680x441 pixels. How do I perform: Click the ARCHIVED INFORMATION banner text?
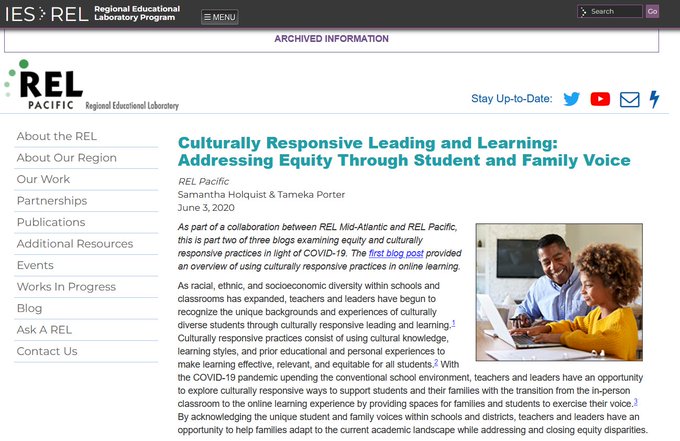coord(331,39)
